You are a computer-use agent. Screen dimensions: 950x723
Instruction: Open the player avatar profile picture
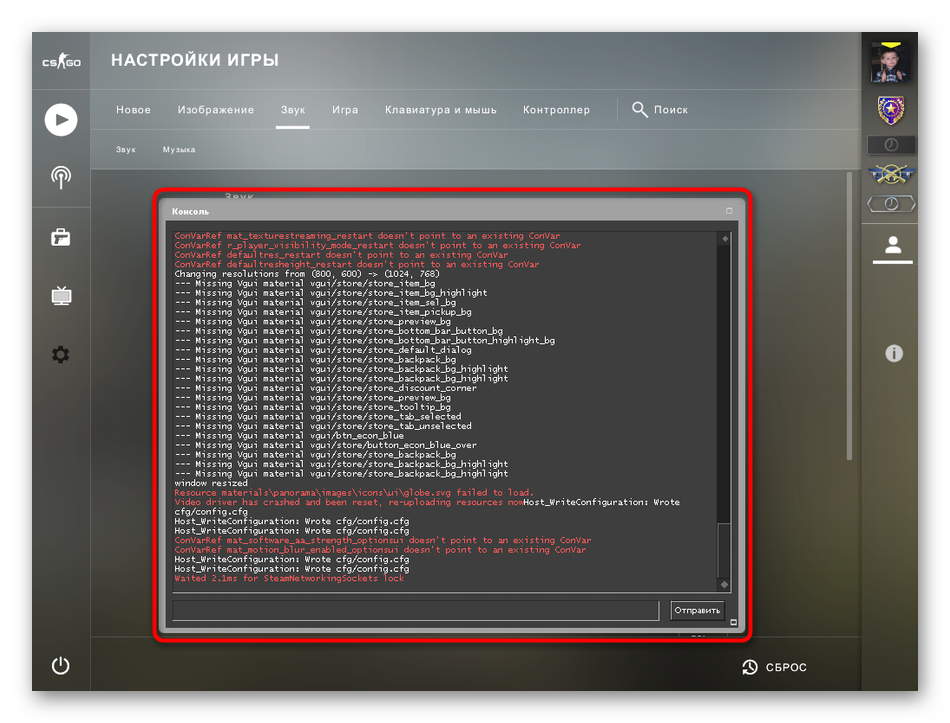[890, 64]
